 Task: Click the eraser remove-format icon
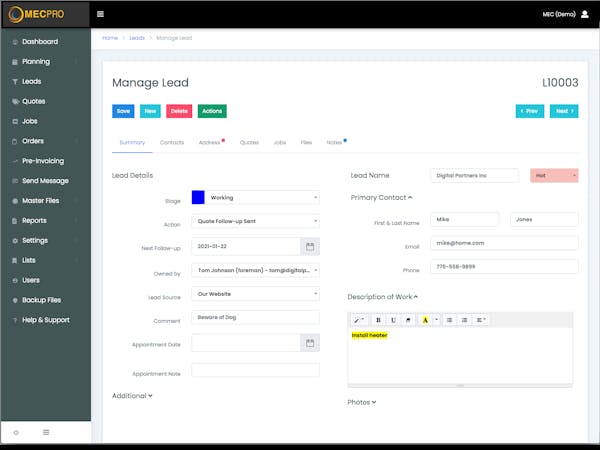[408, 320]
